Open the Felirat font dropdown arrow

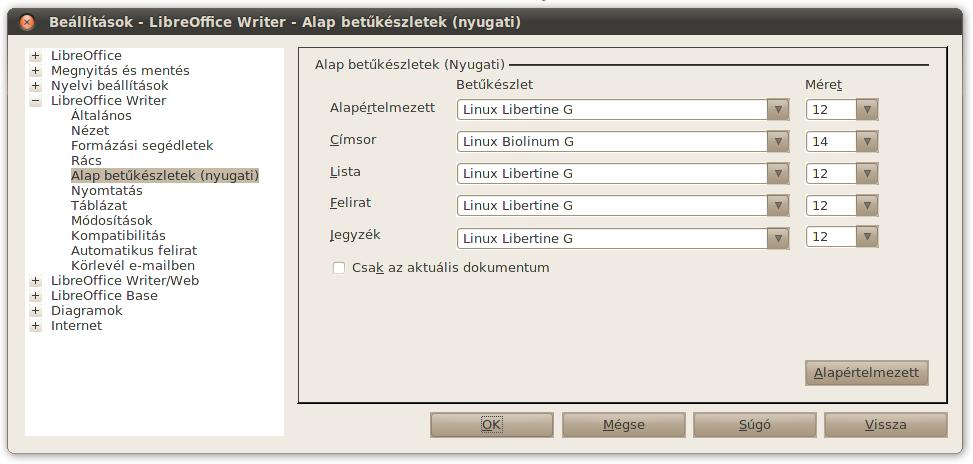click(x=778, y=205)
